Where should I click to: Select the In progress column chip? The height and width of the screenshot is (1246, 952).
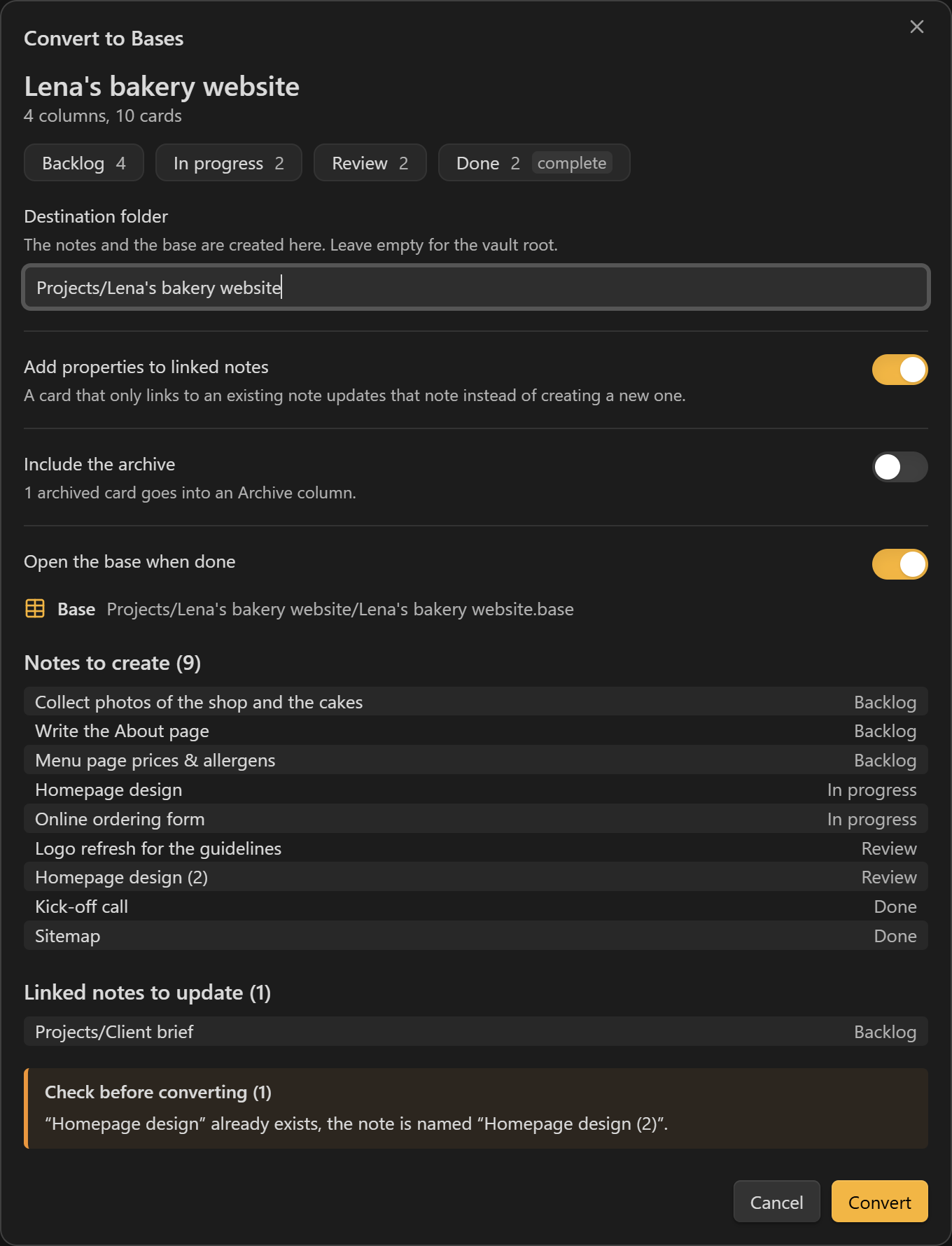229,162
